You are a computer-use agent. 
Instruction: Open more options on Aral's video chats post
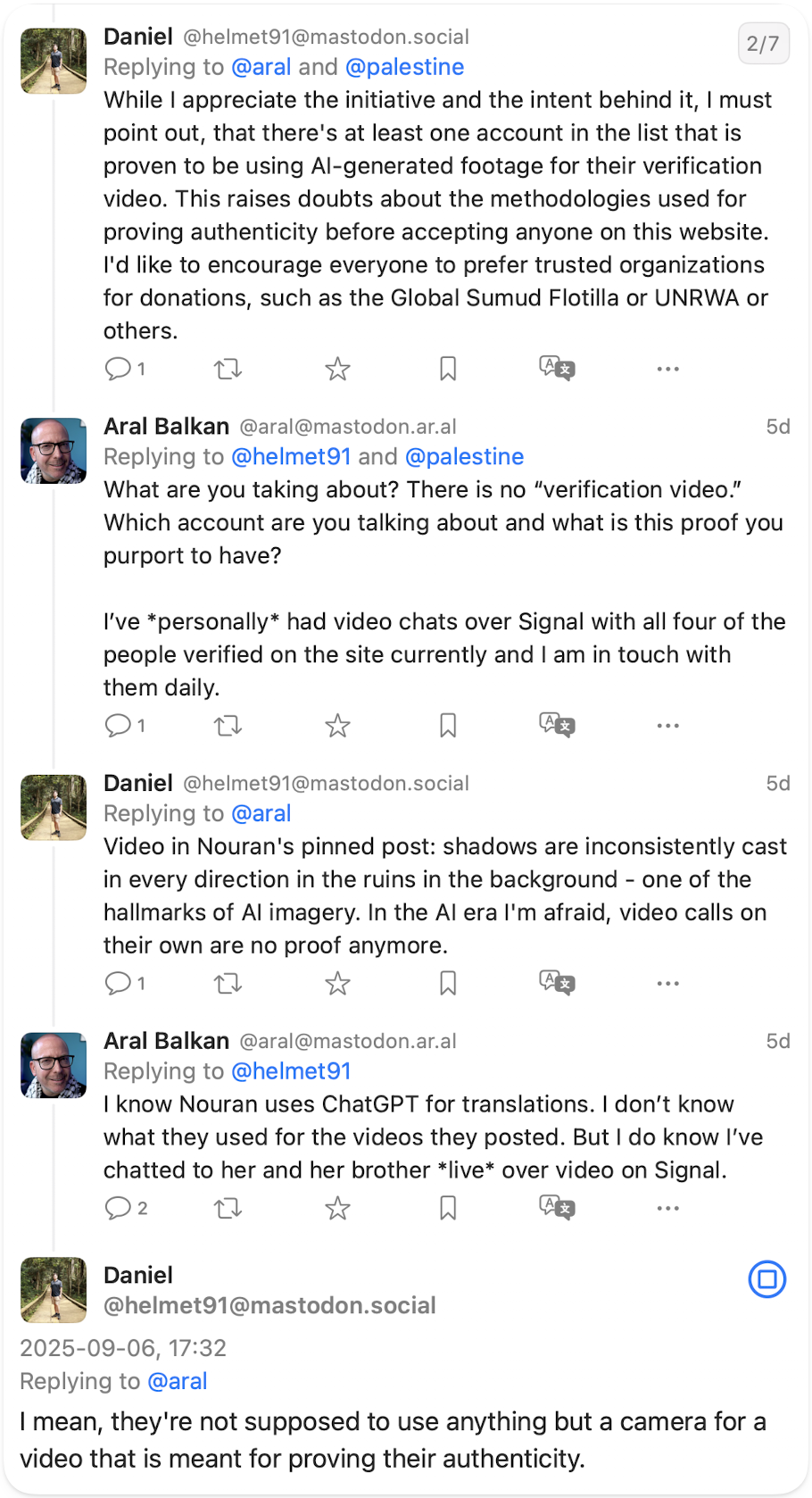[667, 726]
